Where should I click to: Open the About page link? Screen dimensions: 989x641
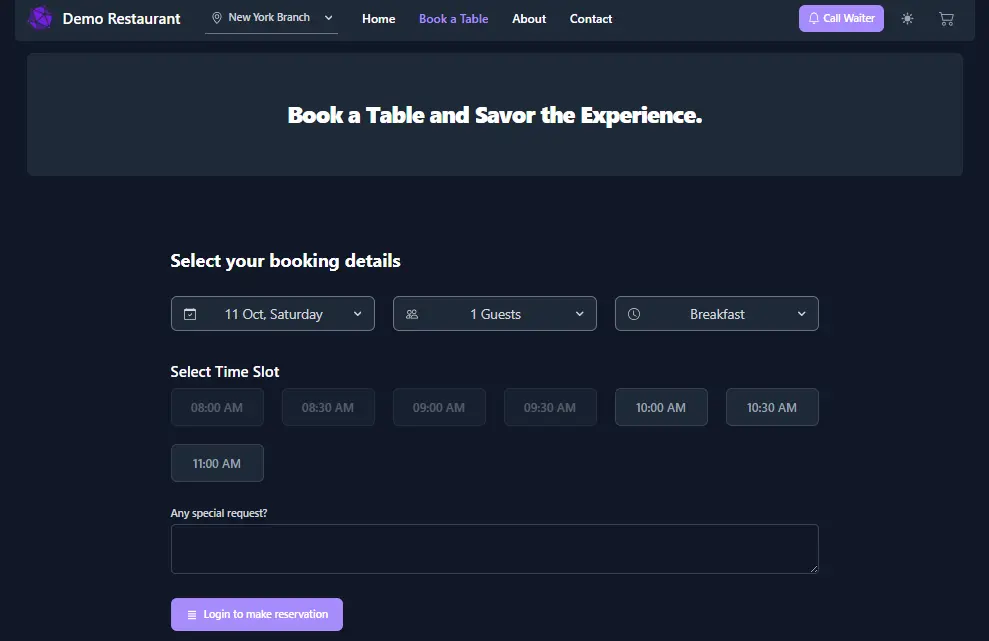(529, 19)
